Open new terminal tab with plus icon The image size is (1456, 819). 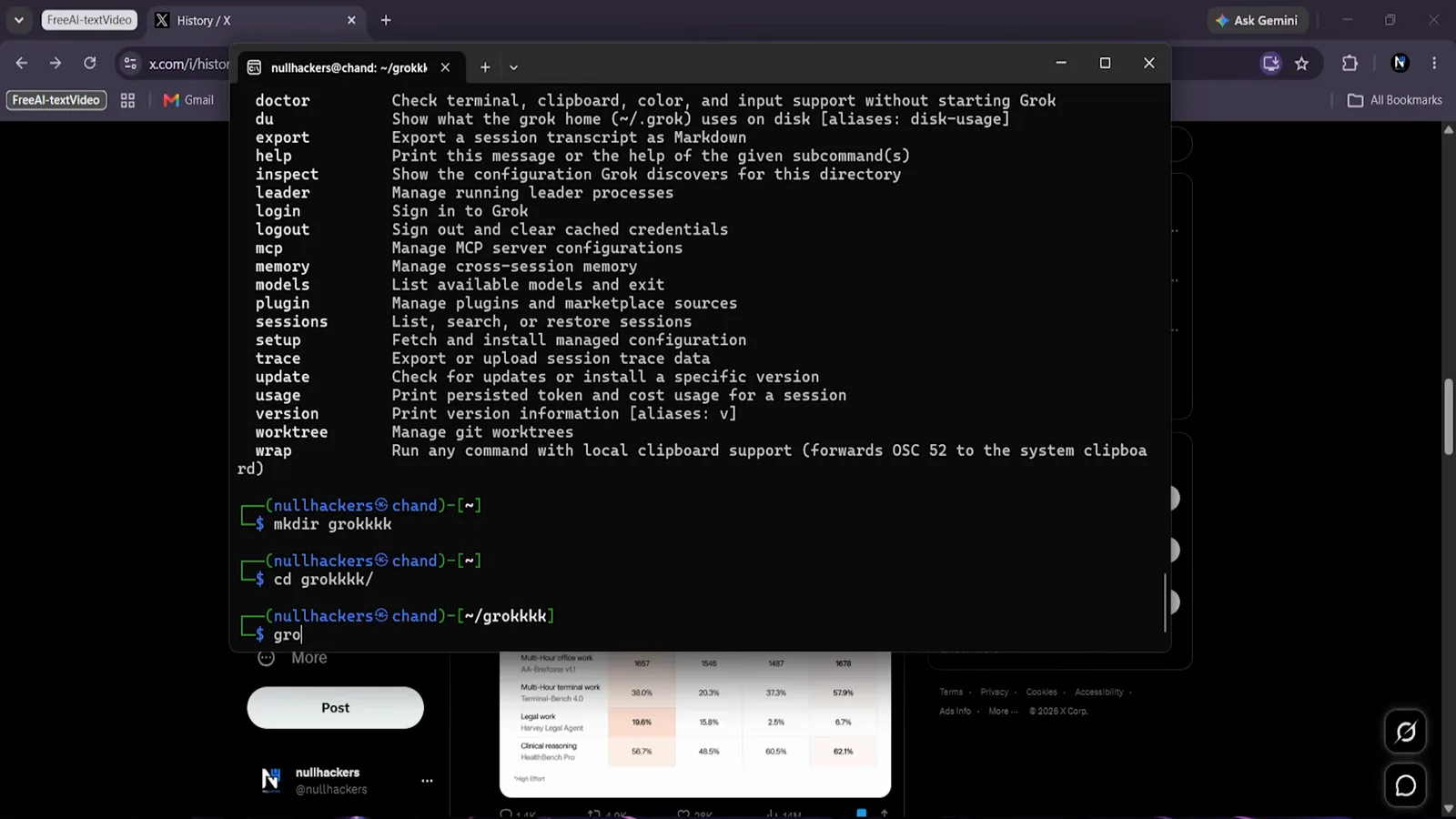pyautogui.click(x=485, y=67)
